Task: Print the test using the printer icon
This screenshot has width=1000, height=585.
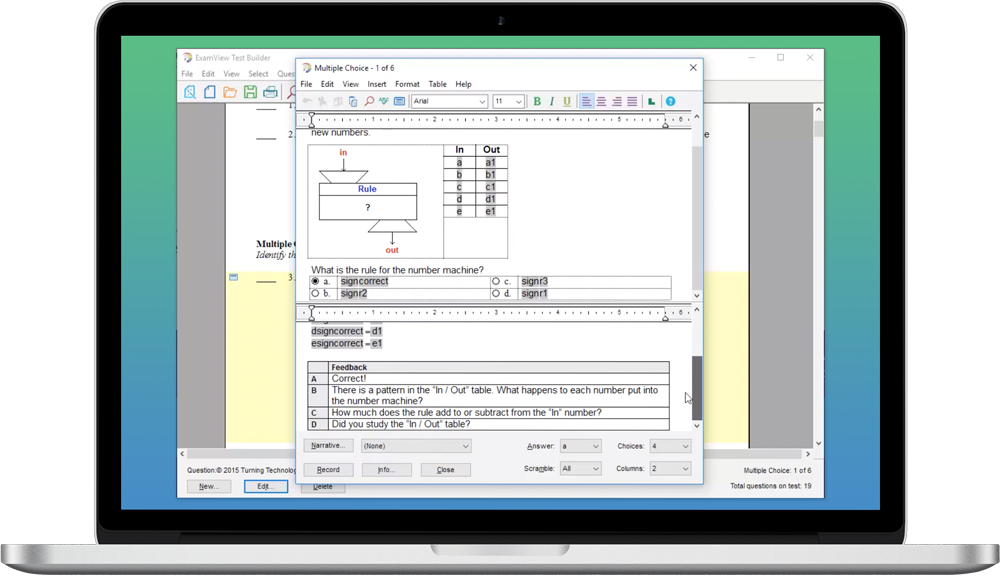Action: [x=270, y=92]
